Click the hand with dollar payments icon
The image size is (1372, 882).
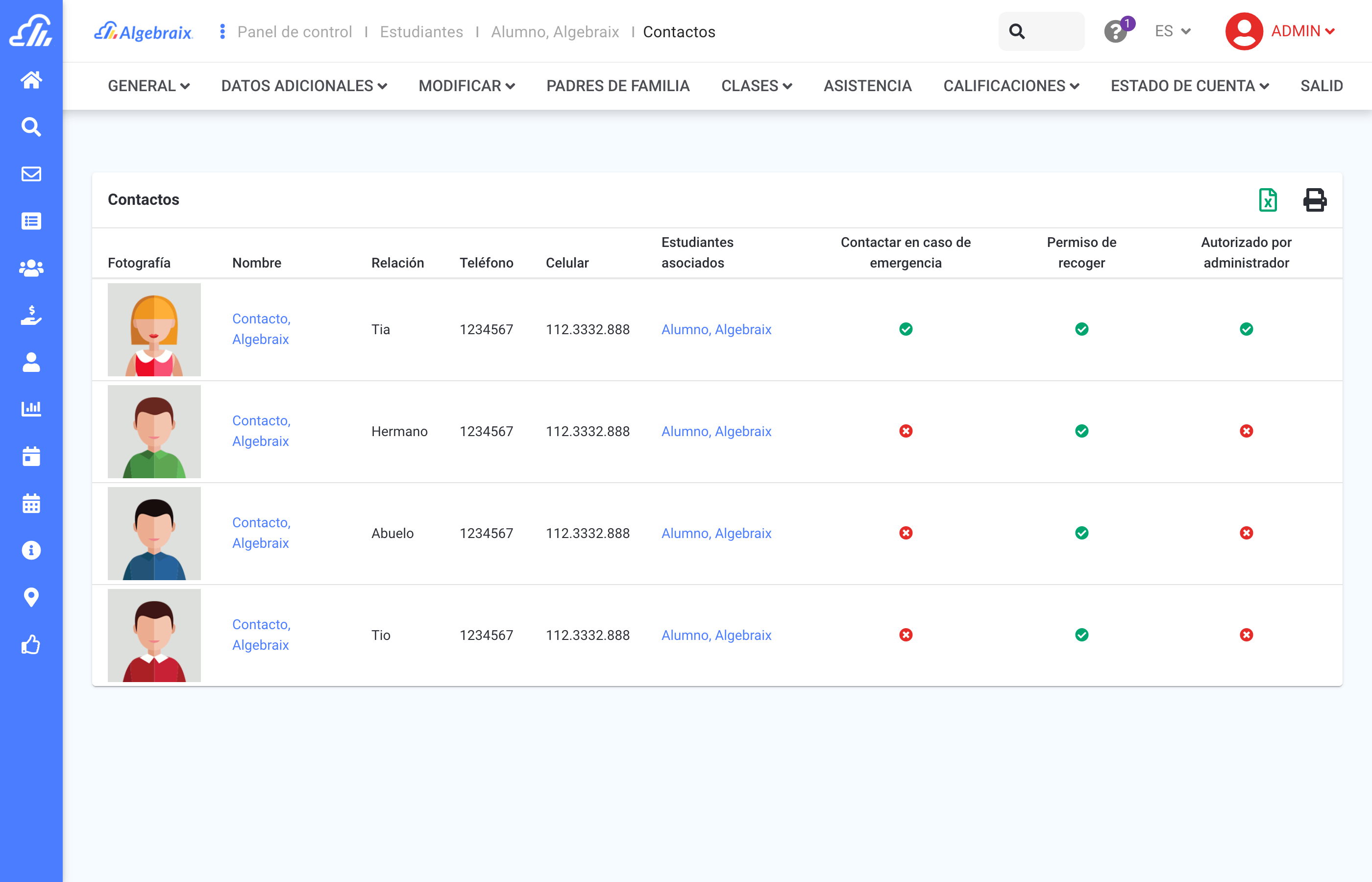[31, 315]
